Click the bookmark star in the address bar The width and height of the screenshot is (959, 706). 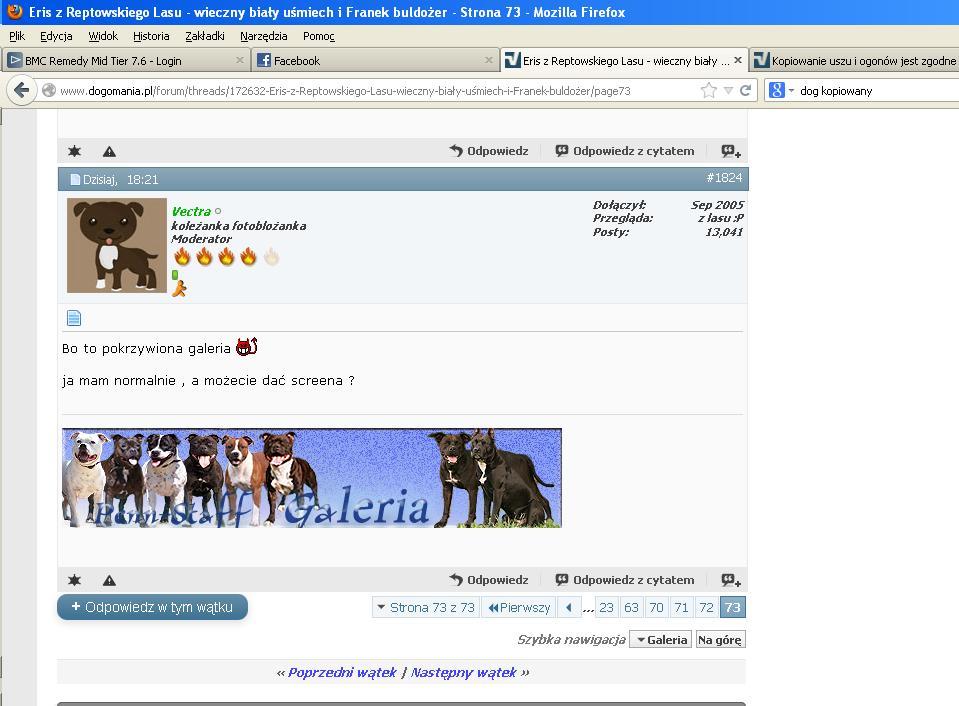709,90
